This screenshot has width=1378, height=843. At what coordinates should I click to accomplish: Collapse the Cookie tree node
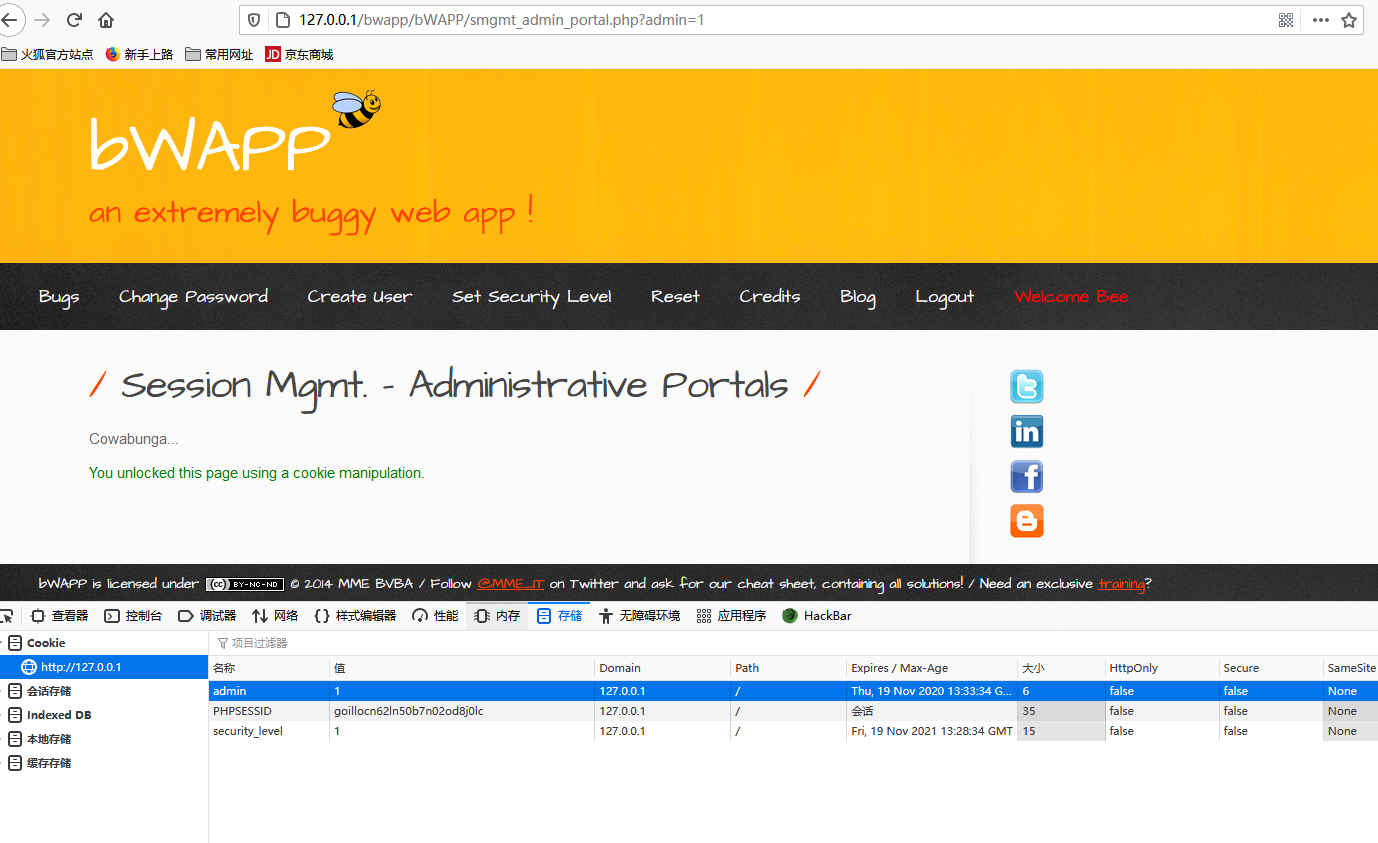point(3,643)
